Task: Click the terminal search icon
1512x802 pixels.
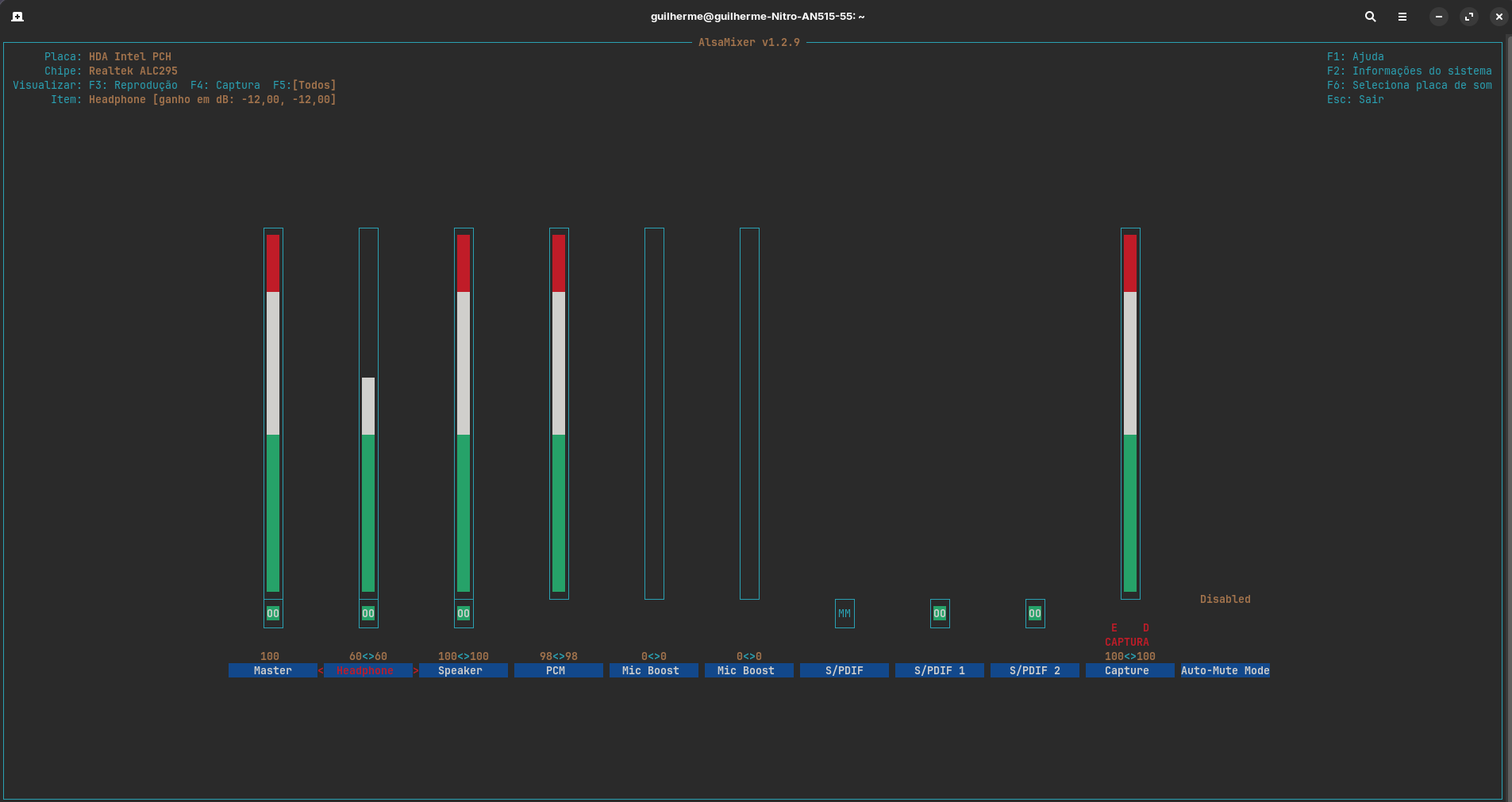Action: (x=1370, y=17)
